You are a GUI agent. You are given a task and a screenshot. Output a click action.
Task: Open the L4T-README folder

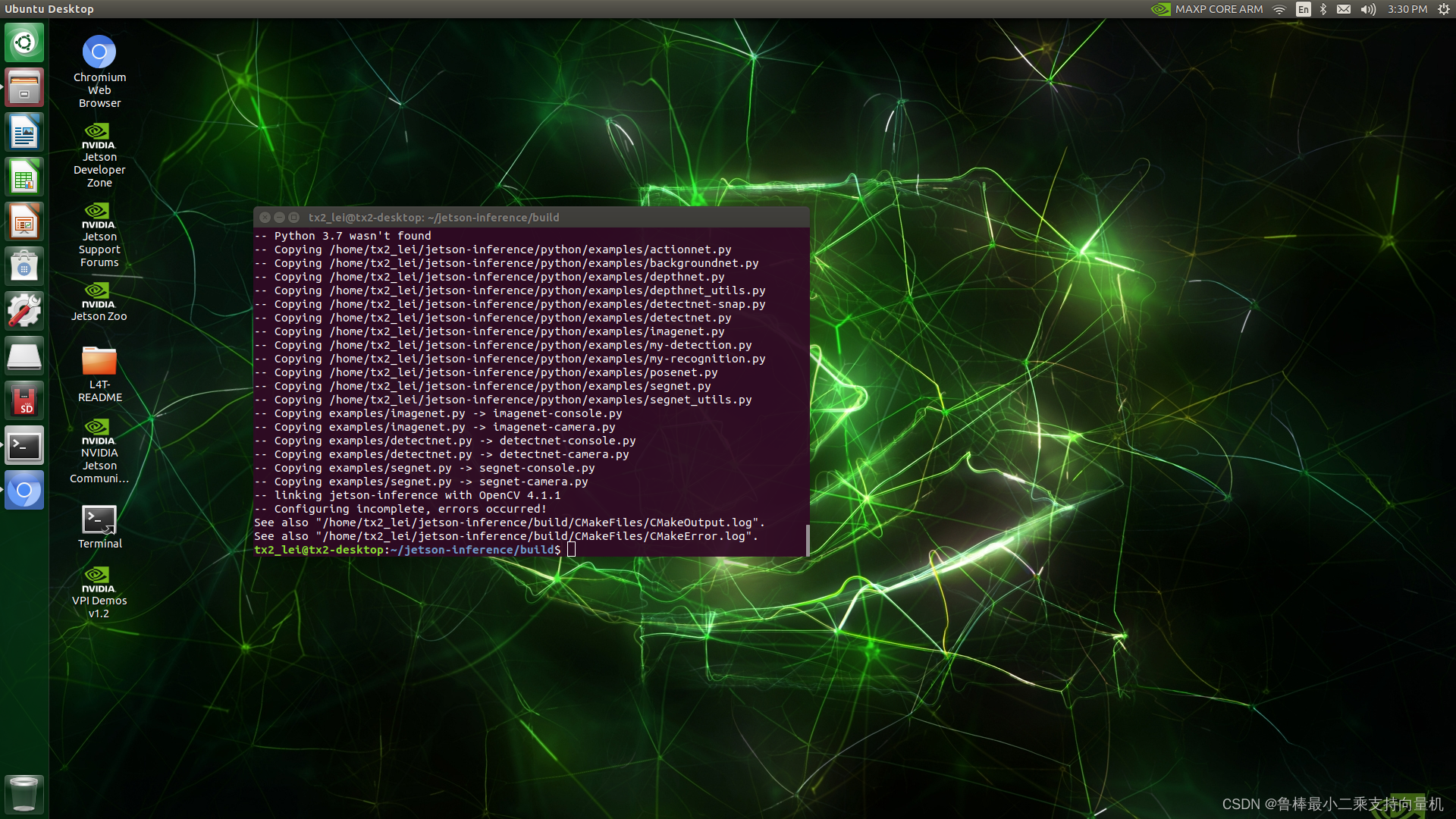click(x=99, y=362)
